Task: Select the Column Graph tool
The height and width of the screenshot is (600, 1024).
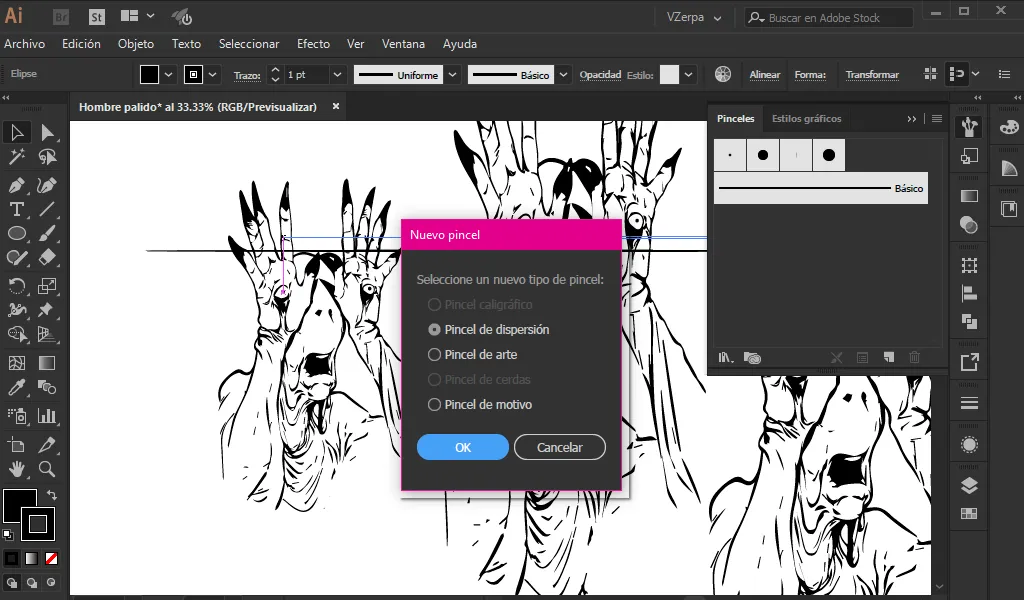Action: pos(47,416)
